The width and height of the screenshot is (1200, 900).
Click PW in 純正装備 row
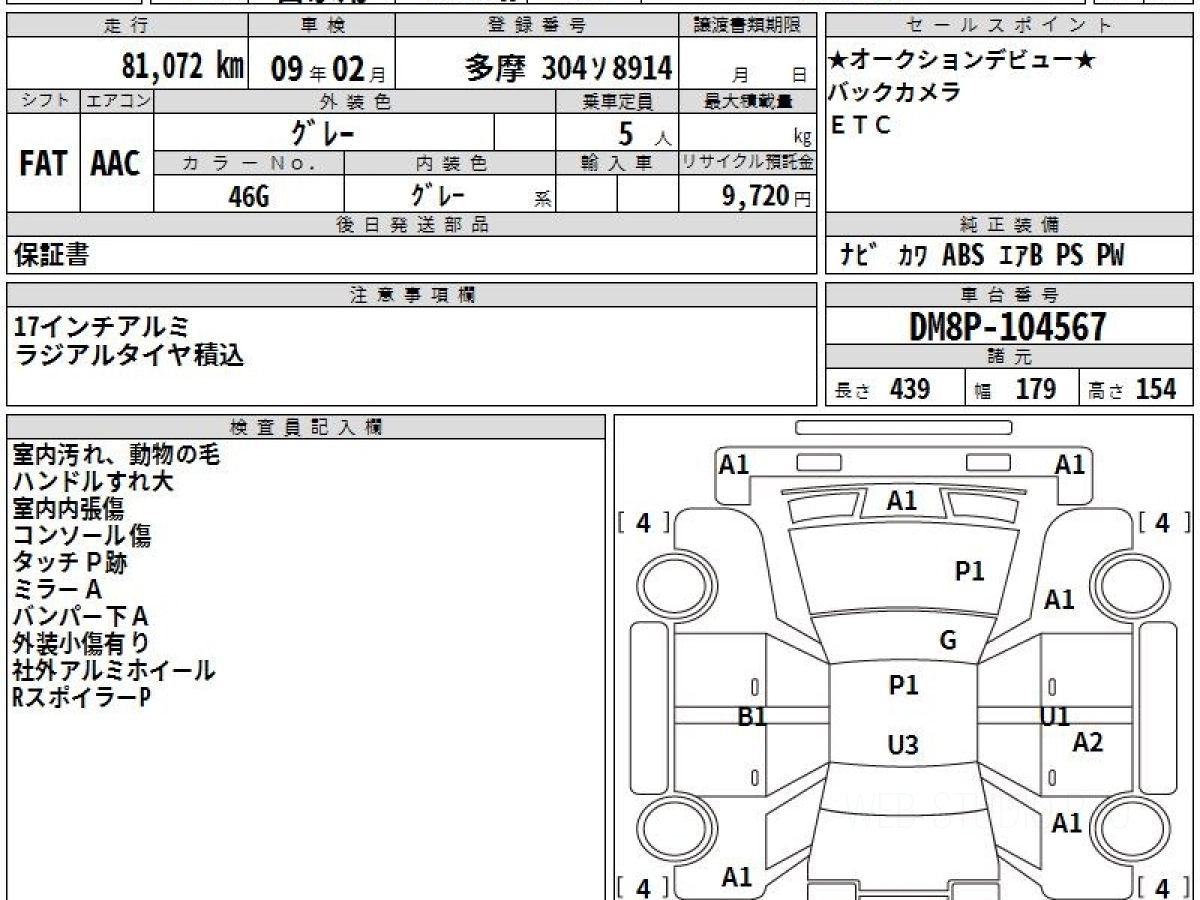pos(1109,256)
